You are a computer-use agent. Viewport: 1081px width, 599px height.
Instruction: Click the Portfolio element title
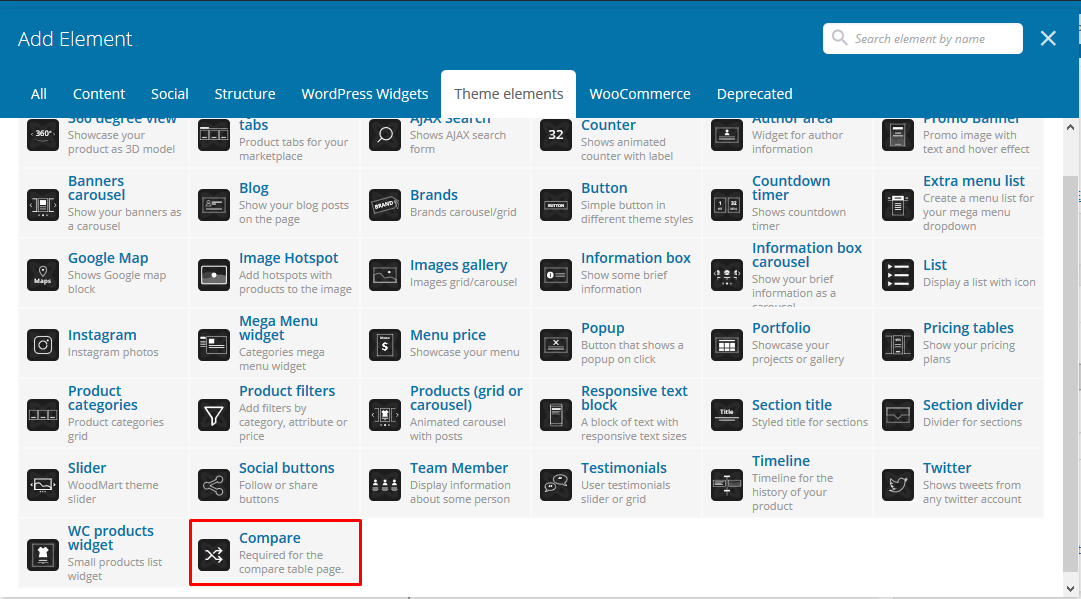coord(781,328)
